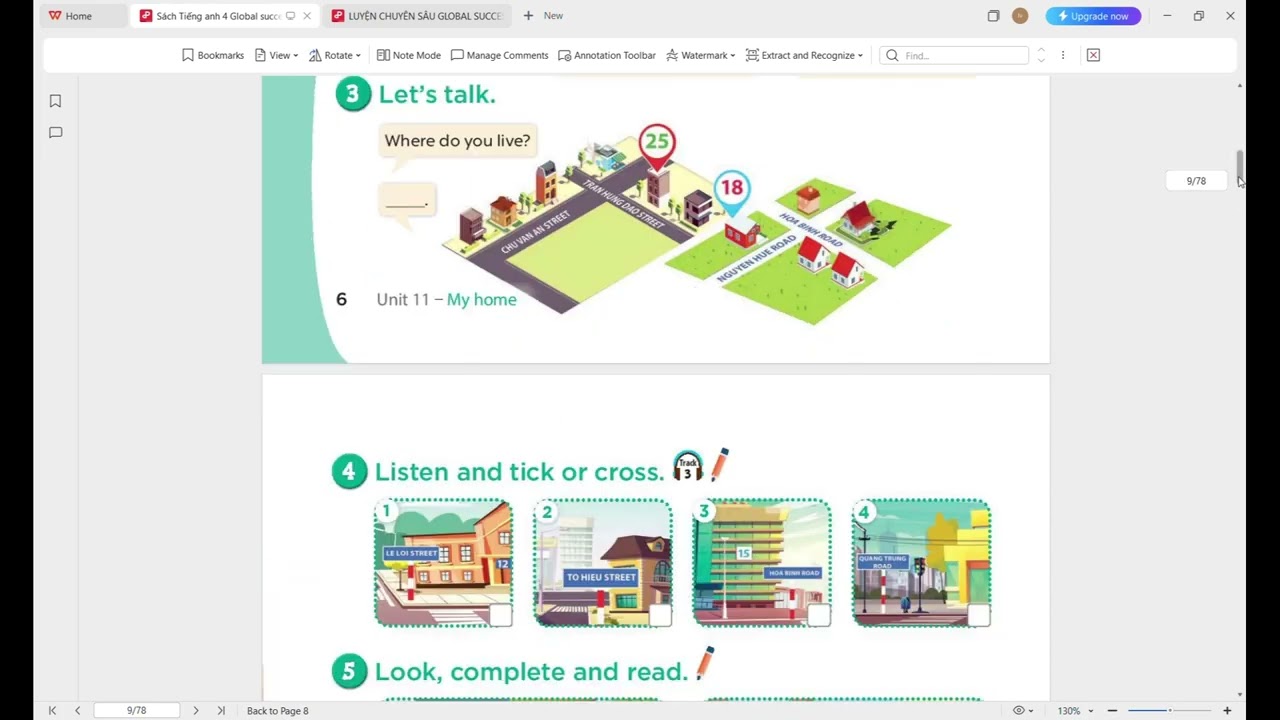Open the Extract and Recognize dropdown
This screenshot has height=720, width=1280.
click(x=804, y=56)
